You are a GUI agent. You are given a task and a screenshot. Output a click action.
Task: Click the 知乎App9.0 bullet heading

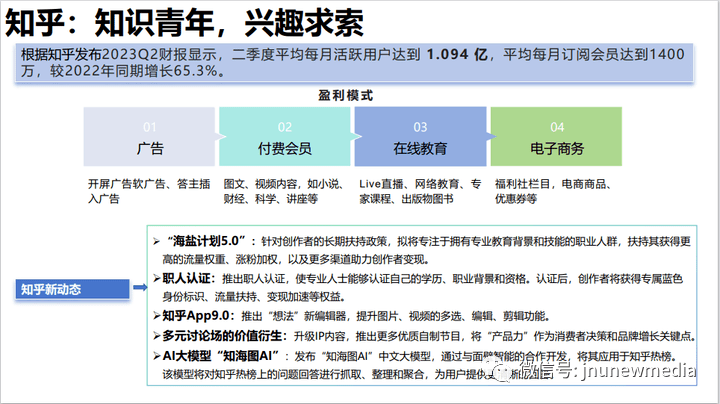coord(198,316)
